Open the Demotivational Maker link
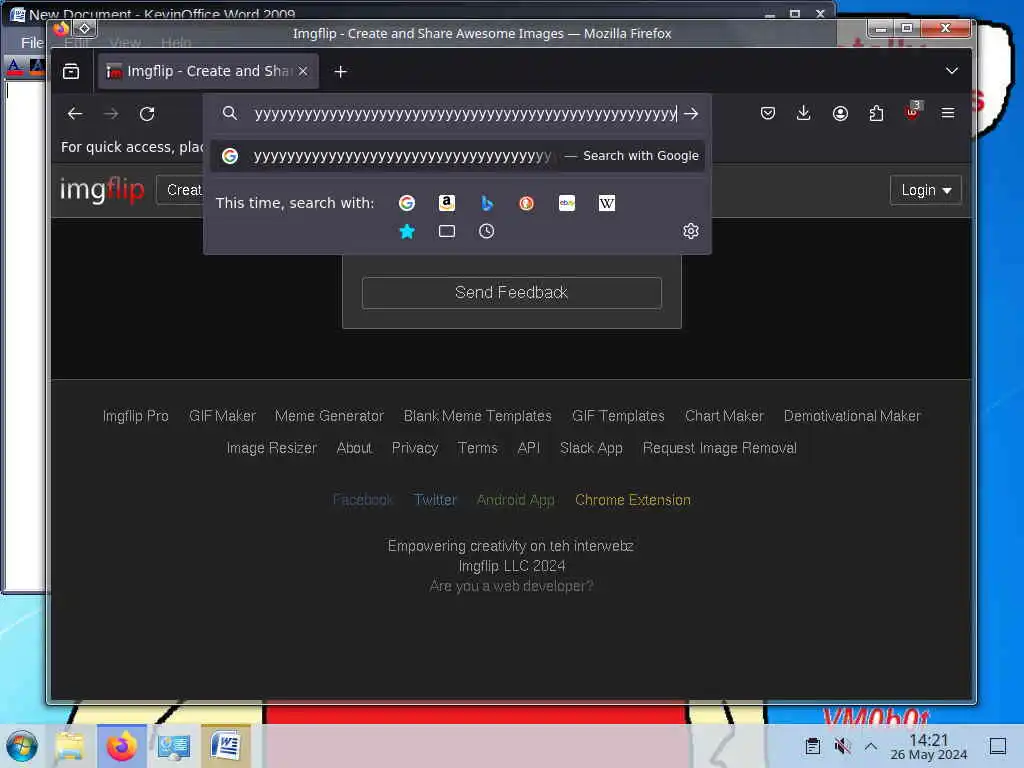The image size is (1024, 768). 852,416
